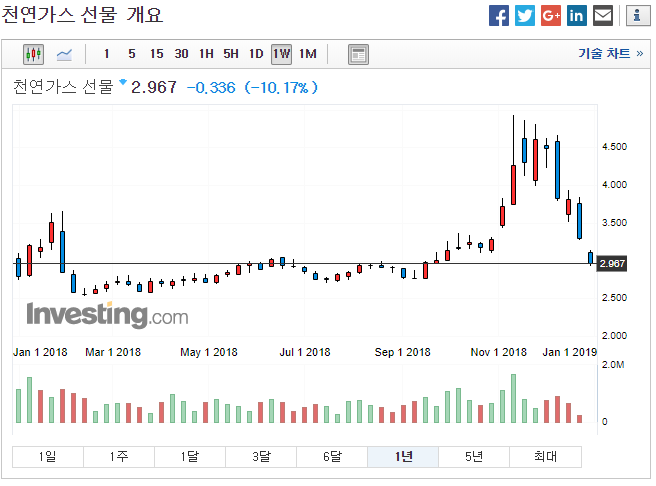Select 1H interval

pos(206,54)
